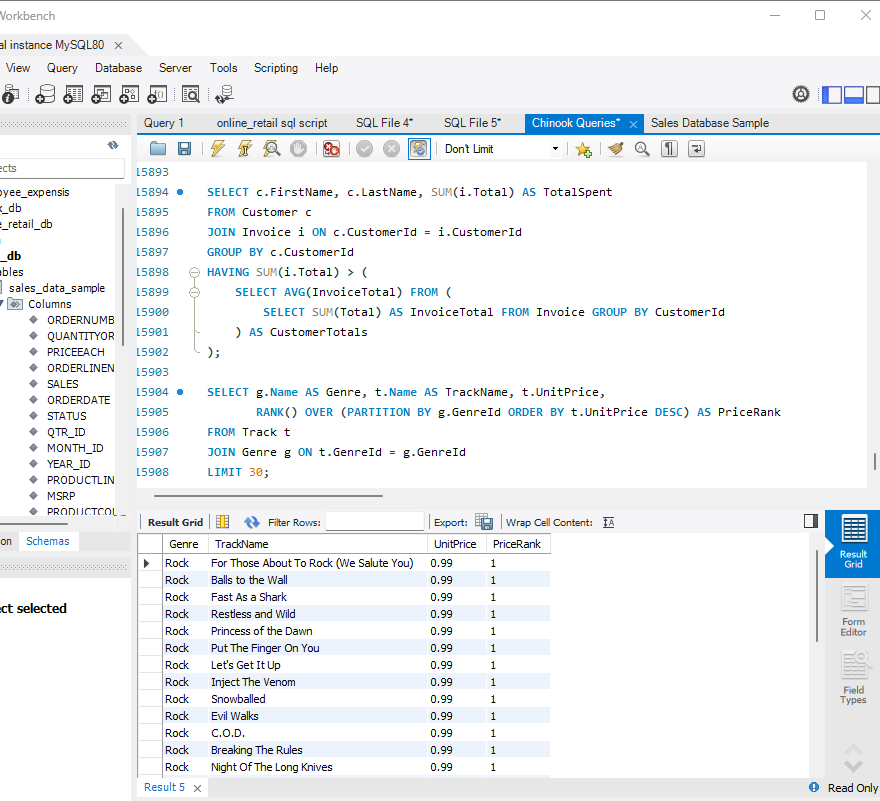880x801 pixels.
Task: Close the Local instance MySQL80 tab
Action: (x=118, y=45)
